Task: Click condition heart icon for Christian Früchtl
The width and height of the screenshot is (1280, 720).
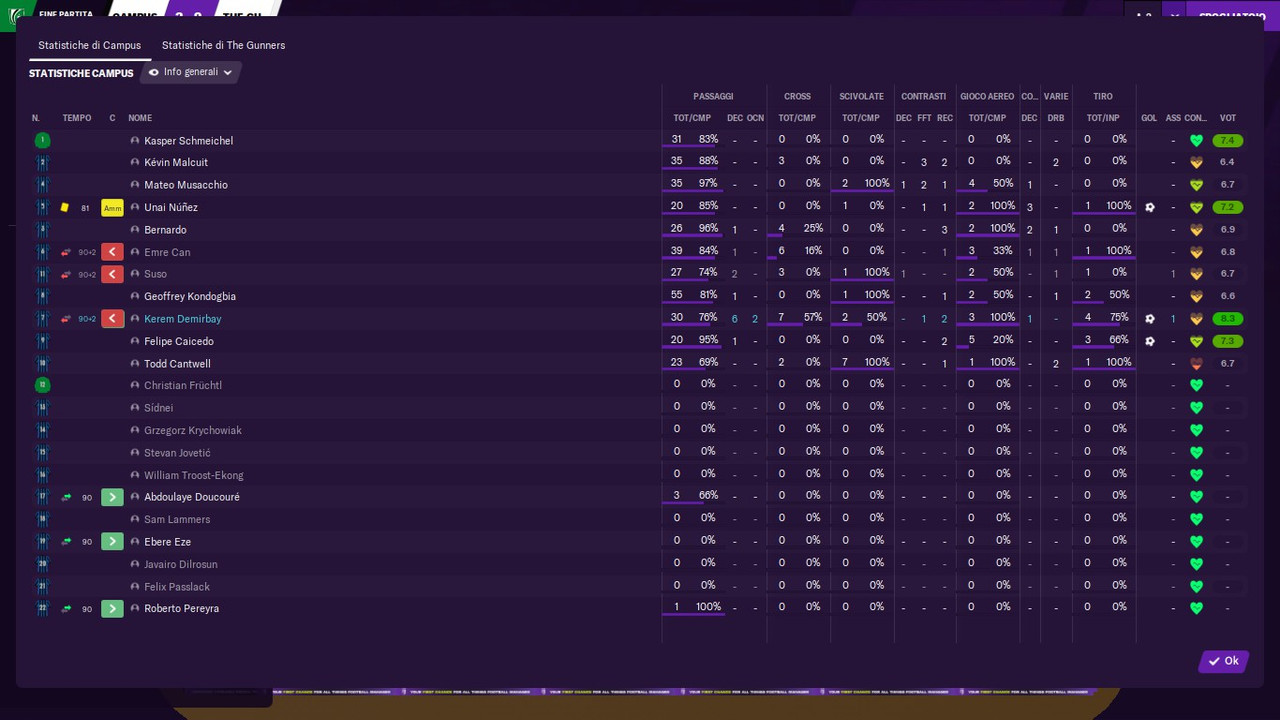Action: (x=1196, y=386)
